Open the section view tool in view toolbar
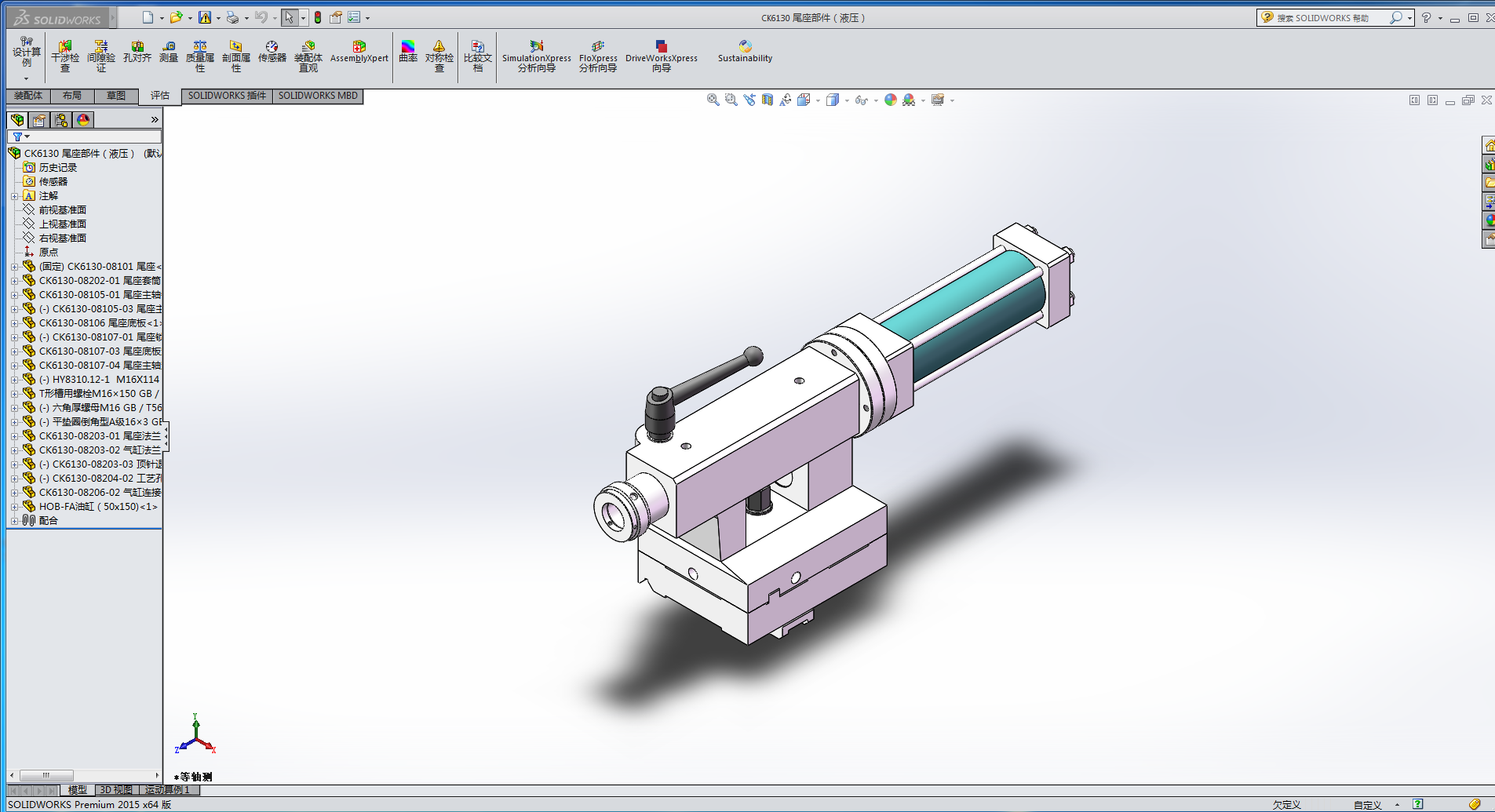1495x812 pixels. tap(768, 100)
